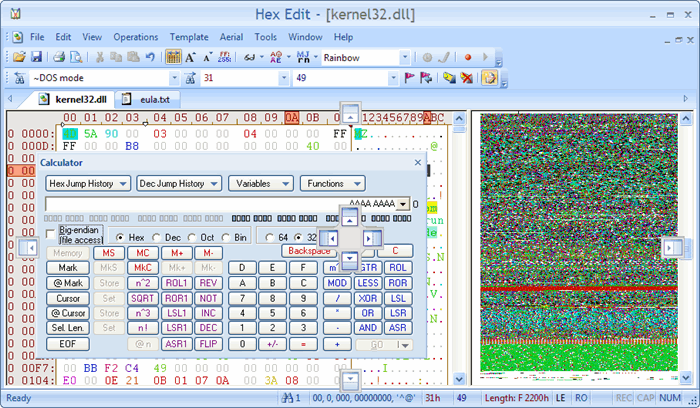Select the Dec radix radio button
The height and width of the screenshot is (408, 700).
coord(156,237)
